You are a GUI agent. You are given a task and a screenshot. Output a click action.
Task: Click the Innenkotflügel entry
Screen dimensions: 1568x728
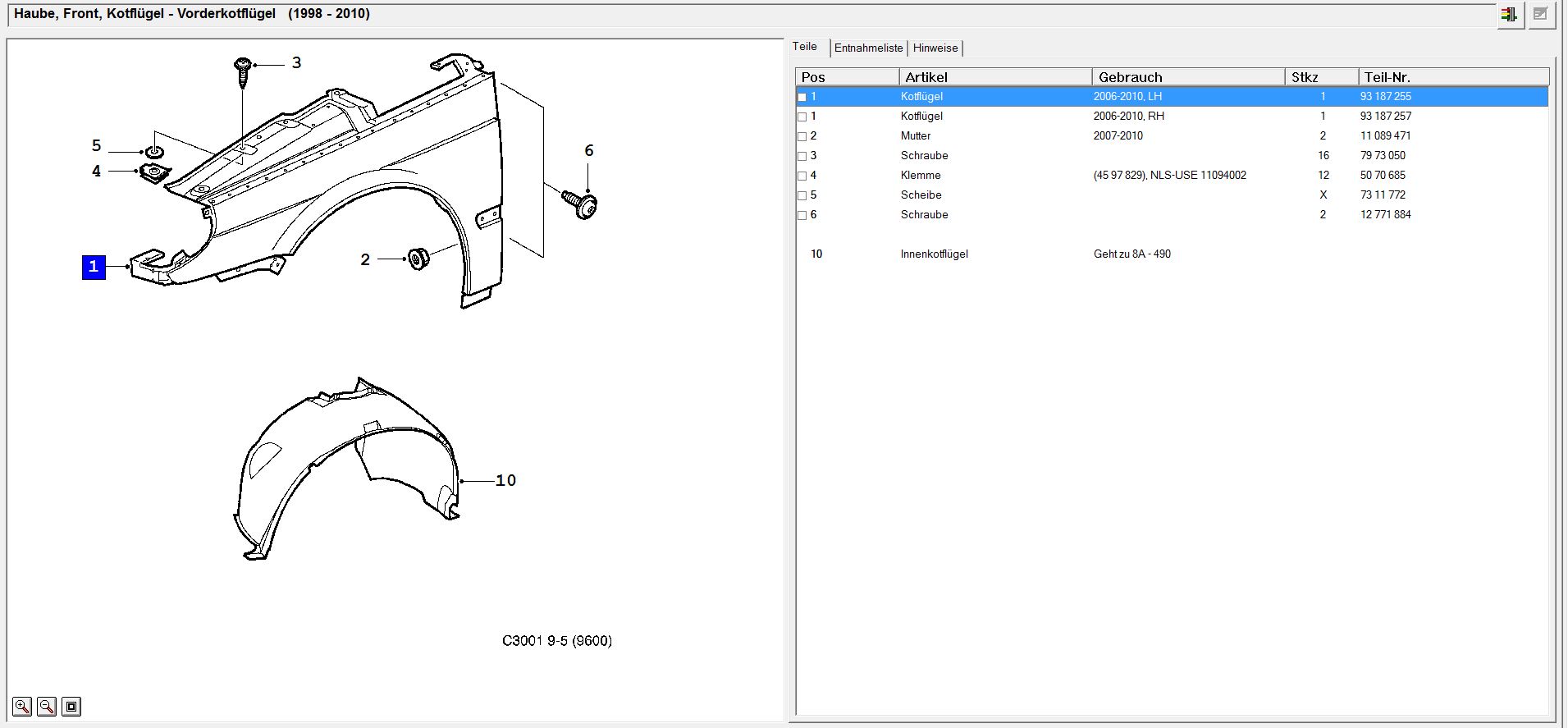934,254
